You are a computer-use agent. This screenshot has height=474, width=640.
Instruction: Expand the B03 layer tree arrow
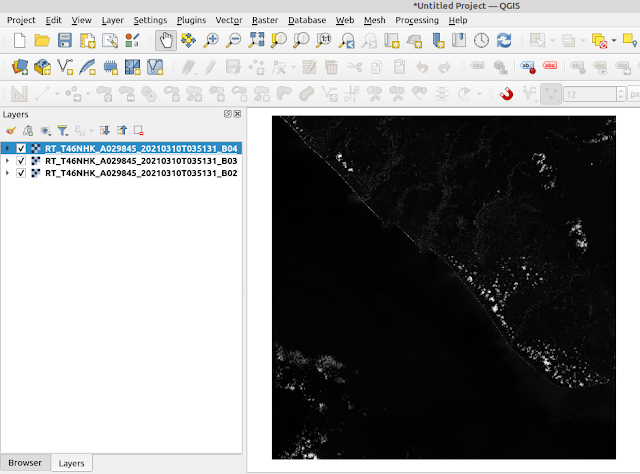(7, 161)
